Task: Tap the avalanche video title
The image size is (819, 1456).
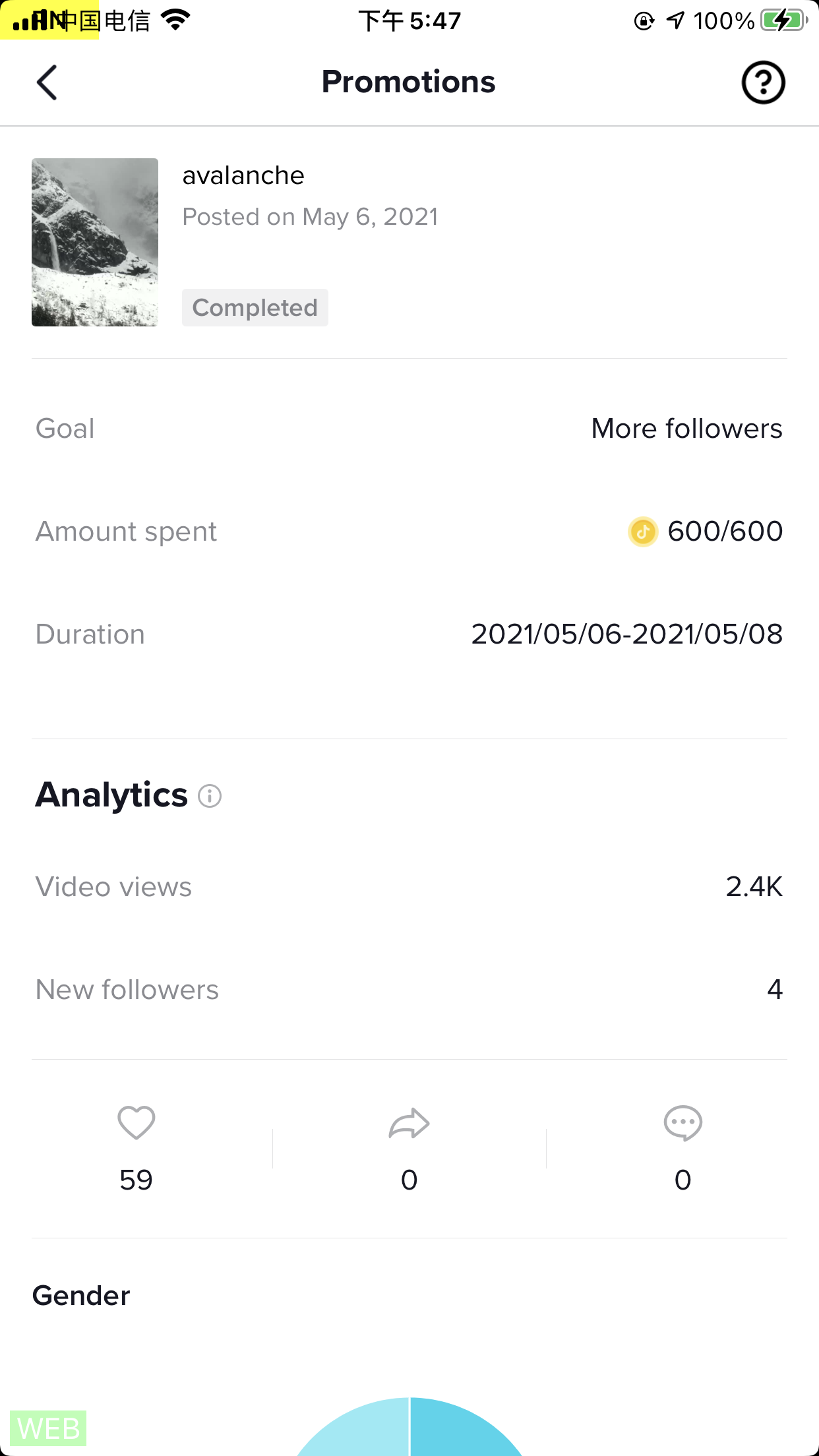Action: coord(243,175)
